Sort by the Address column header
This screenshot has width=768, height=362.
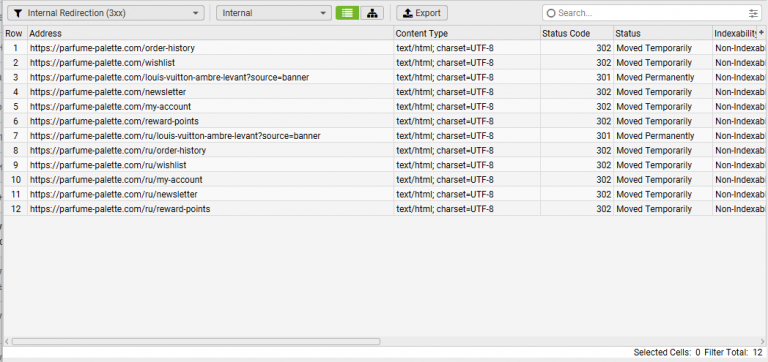211,33
